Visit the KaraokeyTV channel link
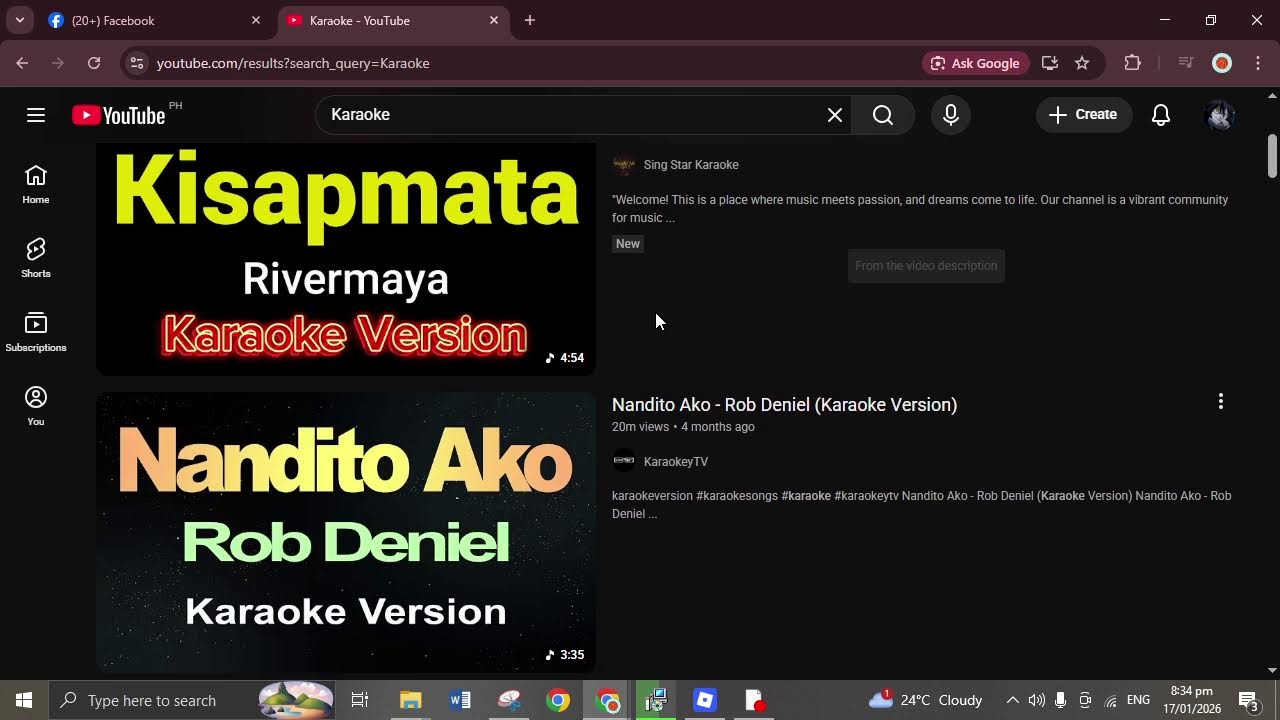1280x720 pixels. [x=676, y=462]
